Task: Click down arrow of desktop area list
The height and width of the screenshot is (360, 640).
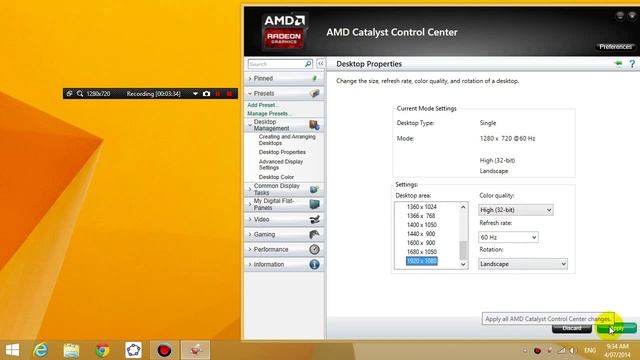Action: point(463,264)
